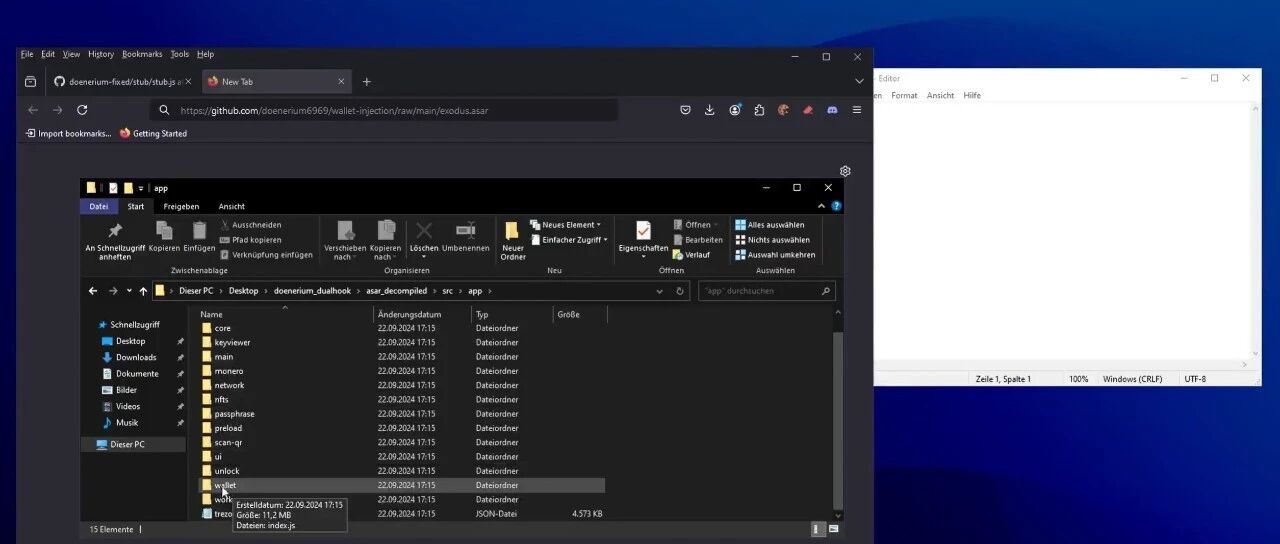Open the Öffnen dropdown in the ribbon
This screenshot has height=544, width=1280.
[695, 225]
